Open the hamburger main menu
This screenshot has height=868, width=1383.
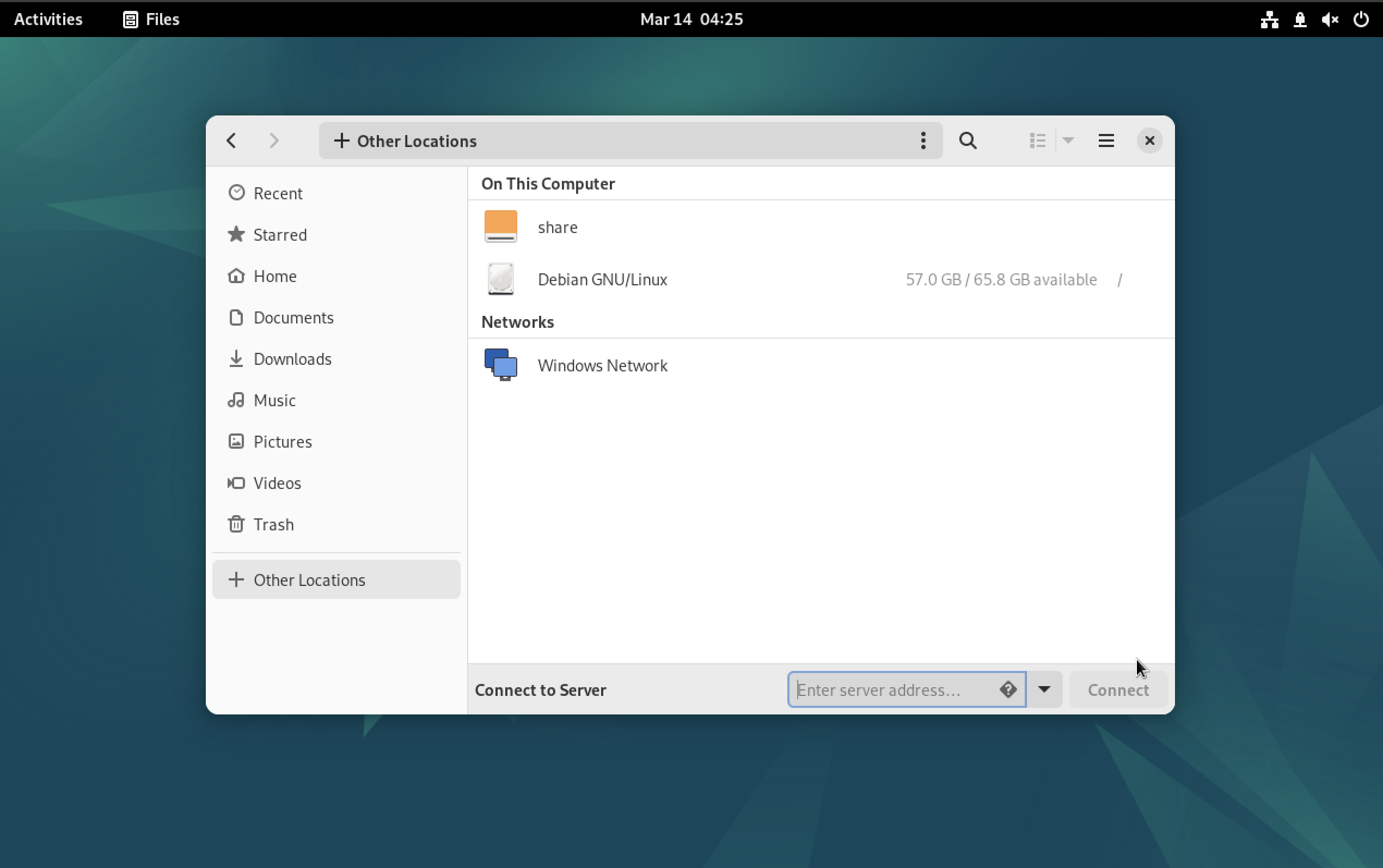[x=1106, y=140]
